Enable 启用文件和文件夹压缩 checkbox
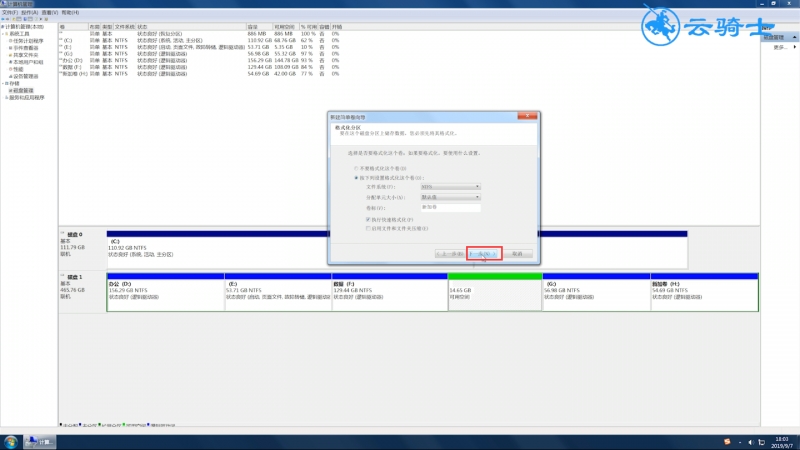The image size is (800, 450). coord(369,228)
